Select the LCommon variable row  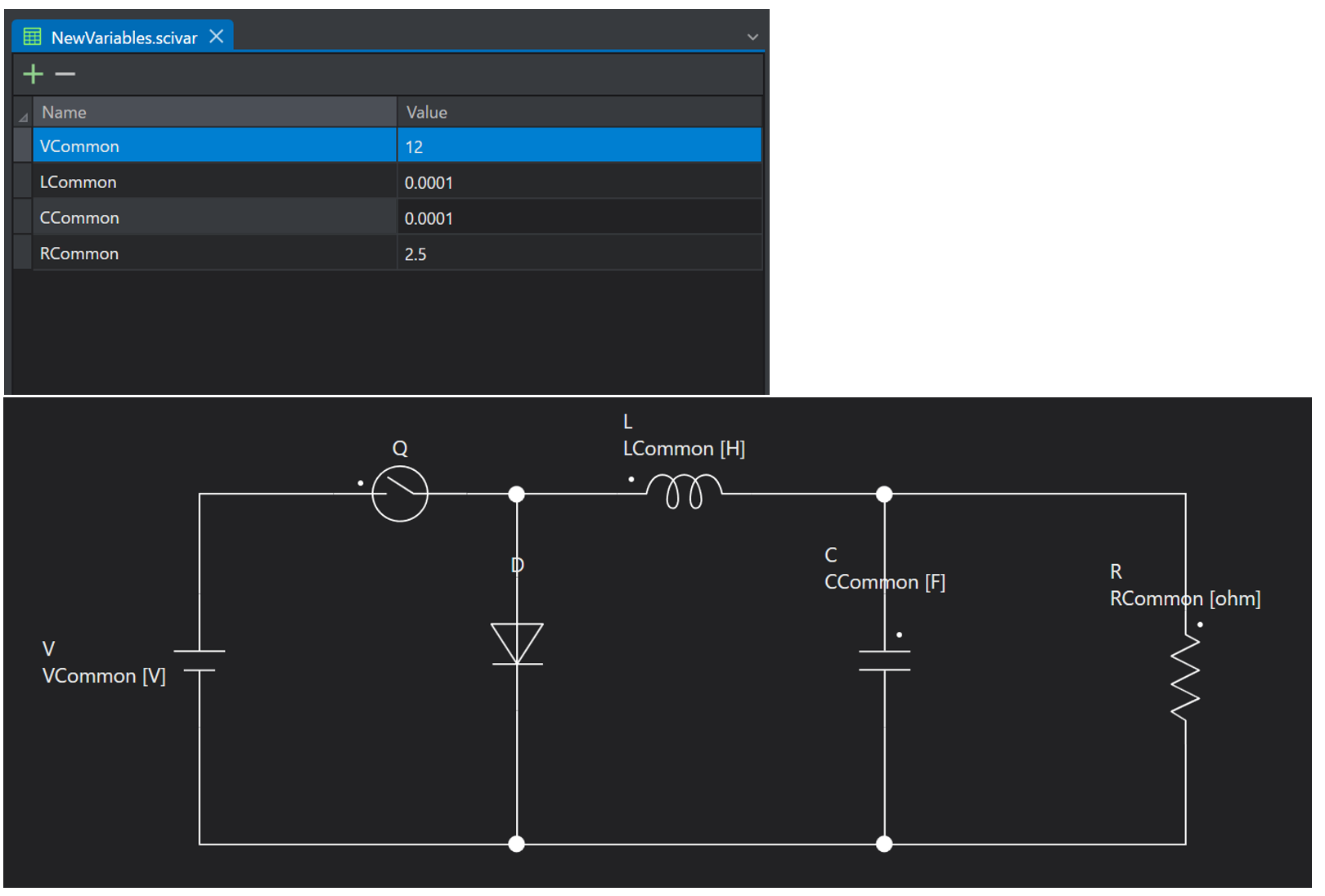pos(389,182)
